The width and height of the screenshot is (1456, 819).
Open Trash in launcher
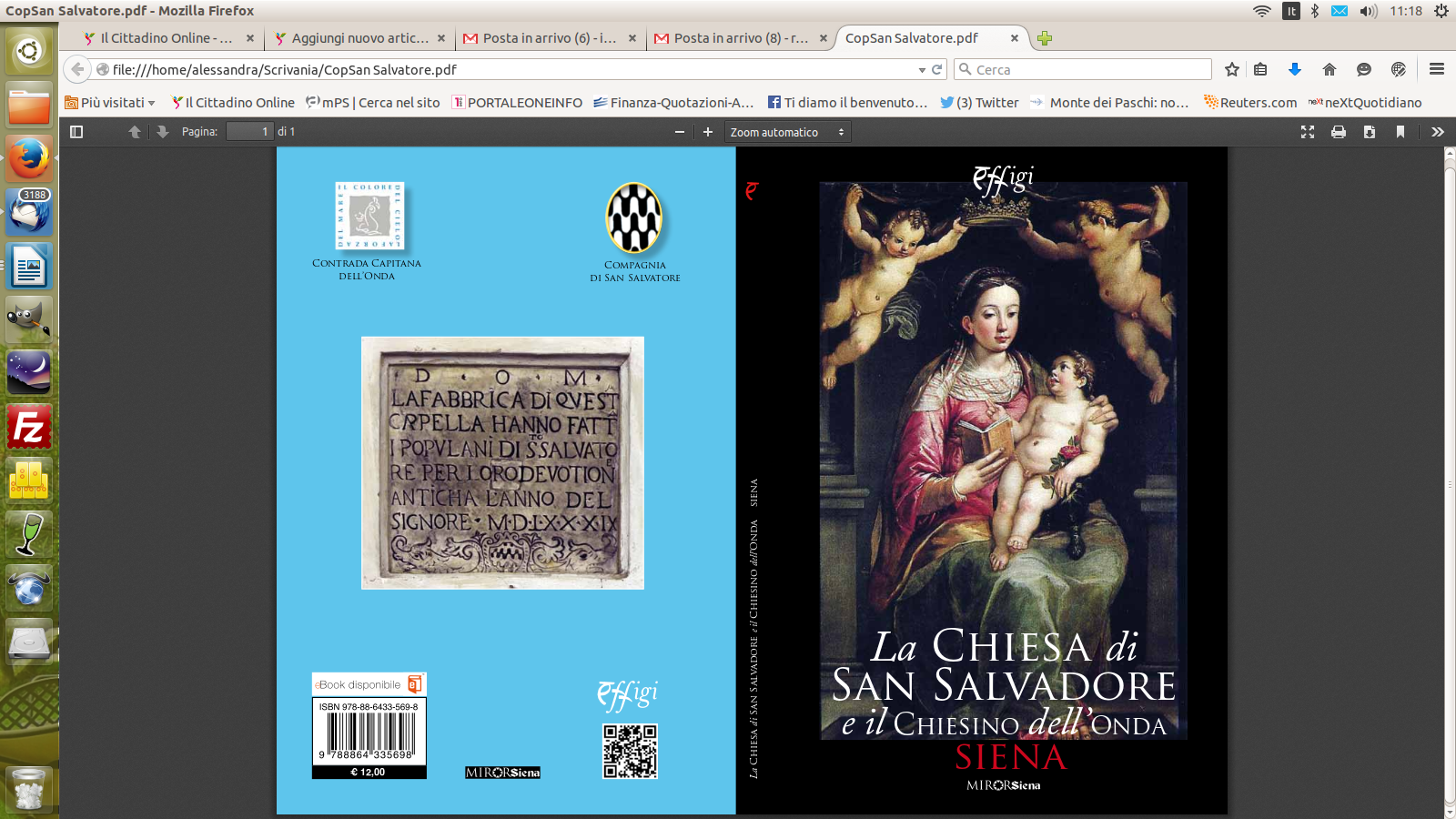[29, 788]
